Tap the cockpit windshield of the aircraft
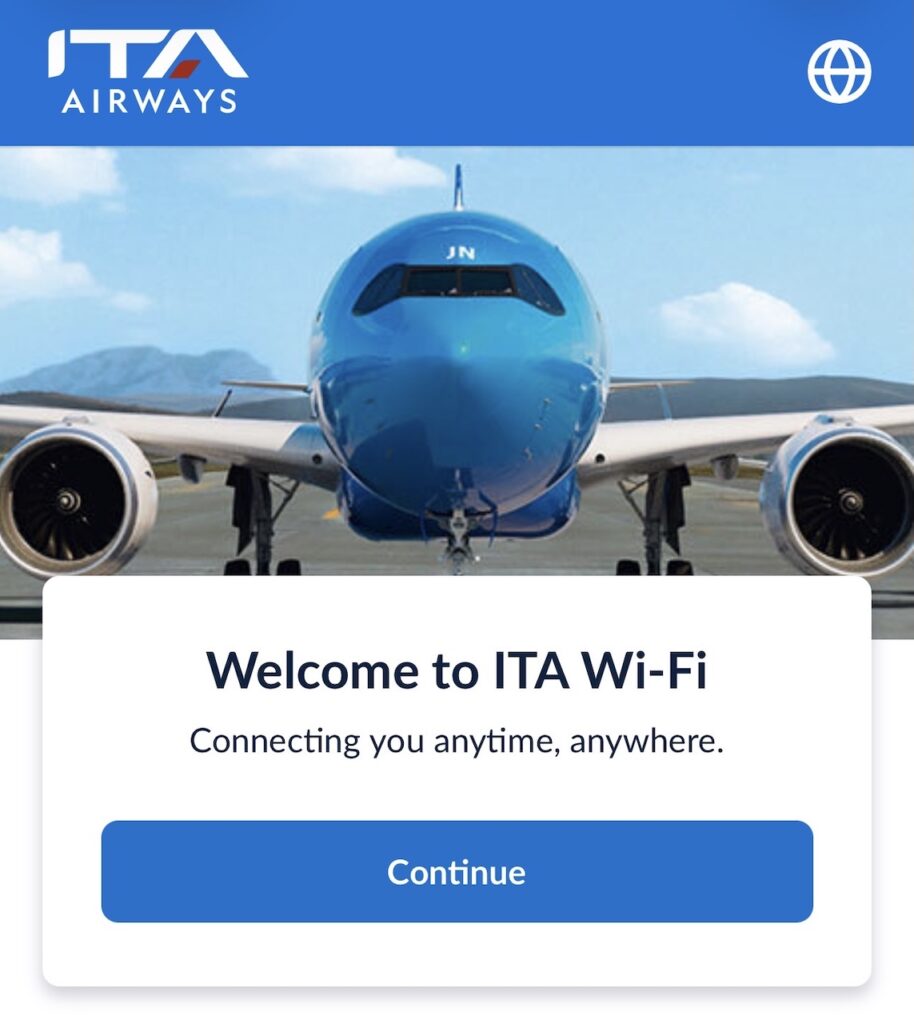The height and width of the screenshot is (1024, 914). coord(458,287)
